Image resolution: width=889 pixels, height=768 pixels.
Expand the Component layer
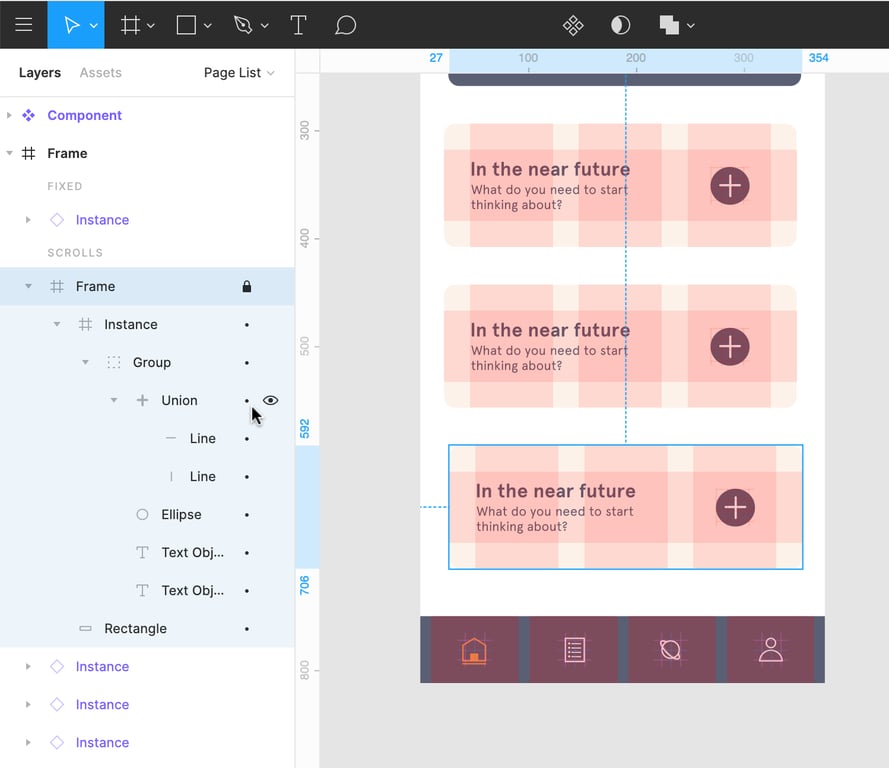[9, 115]
